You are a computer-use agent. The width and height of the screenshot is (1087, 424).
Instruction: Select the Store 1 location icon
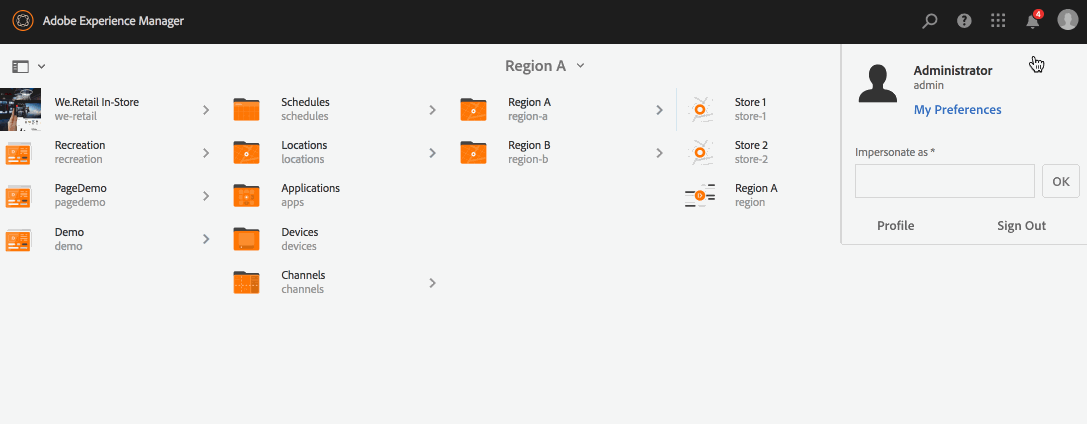click(x=699, y=109)
